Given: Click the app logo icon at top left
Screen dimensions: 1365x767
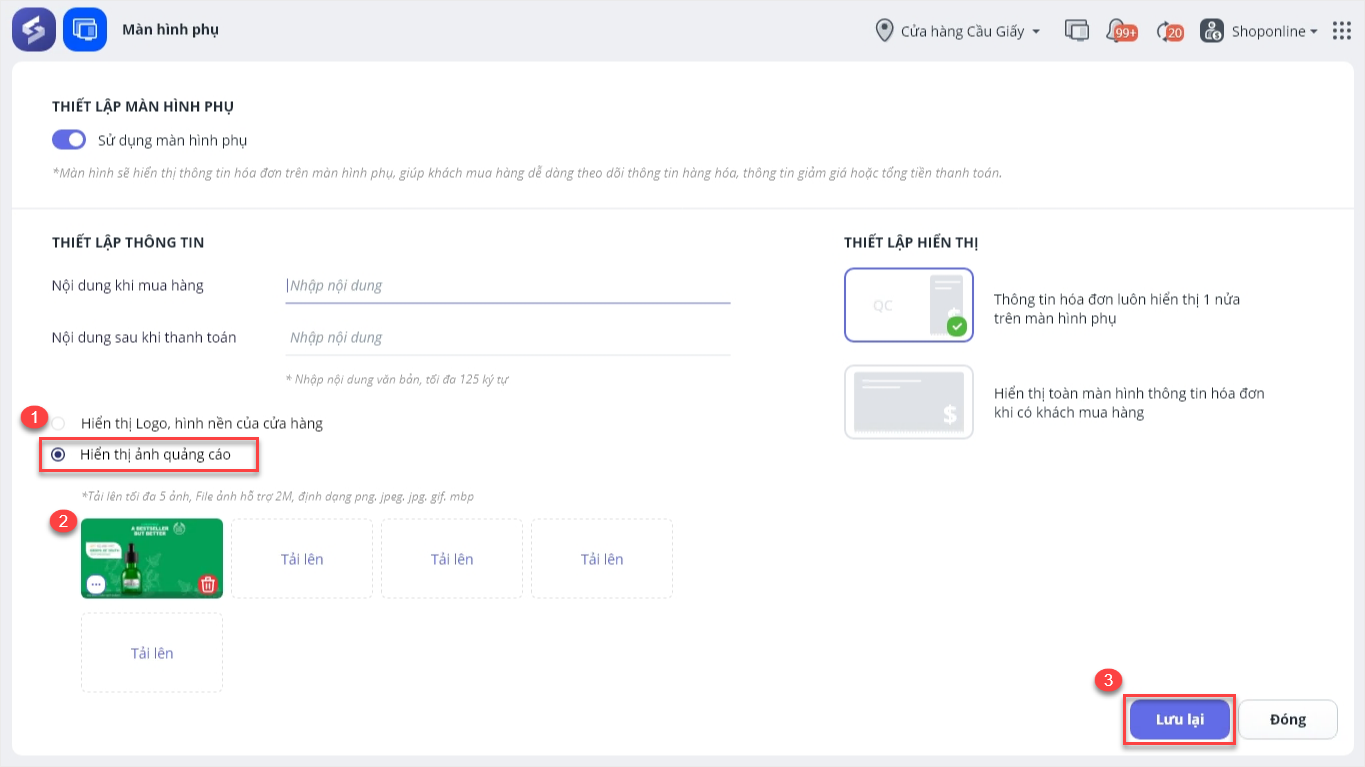Looking at the screenshot, I should (x=34, y=30).
